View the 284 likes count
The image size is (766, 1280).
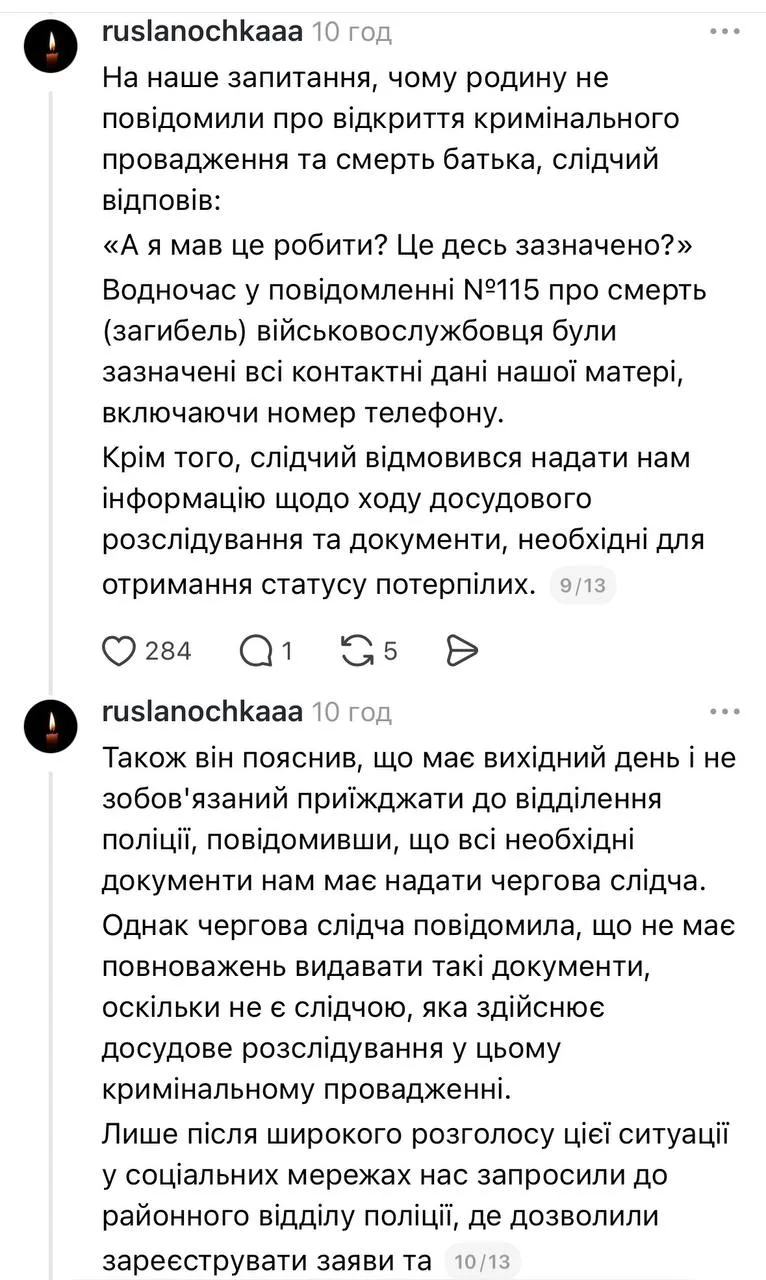(x=168, y=651)
